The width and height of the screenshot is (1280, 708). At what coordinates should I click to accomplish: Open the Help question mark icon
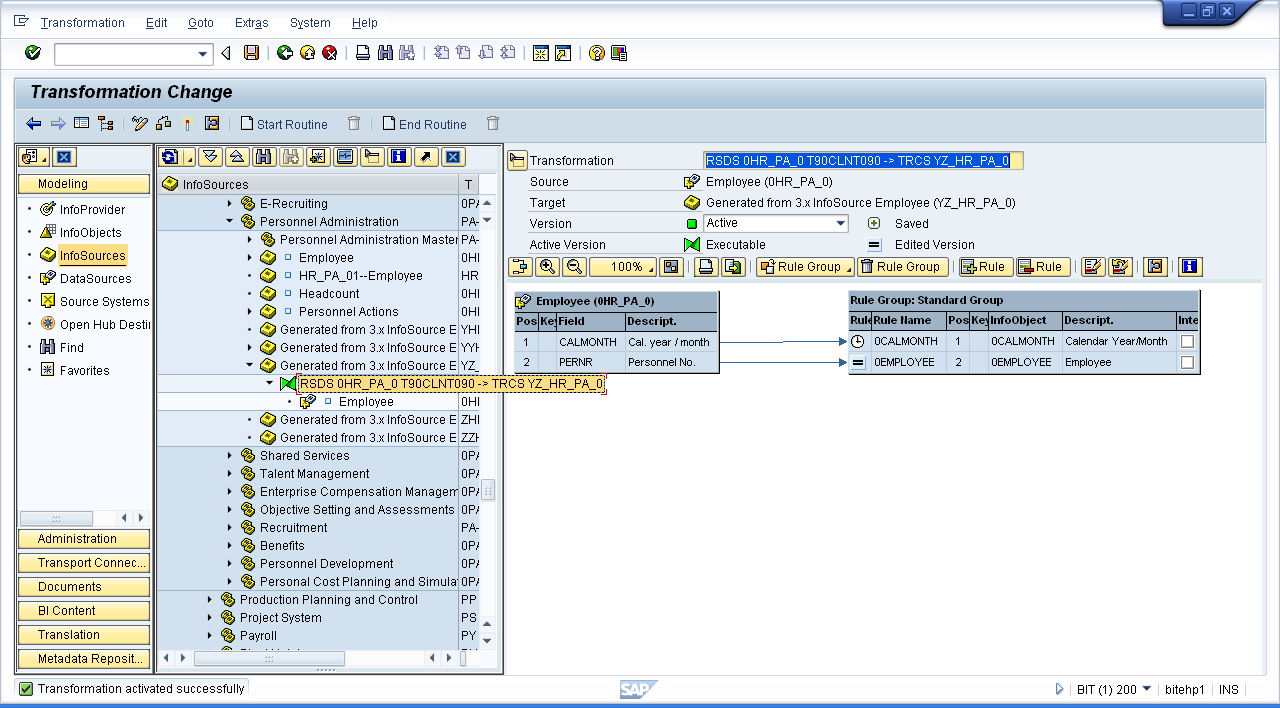pyautogui.click(x=596, y=53)
